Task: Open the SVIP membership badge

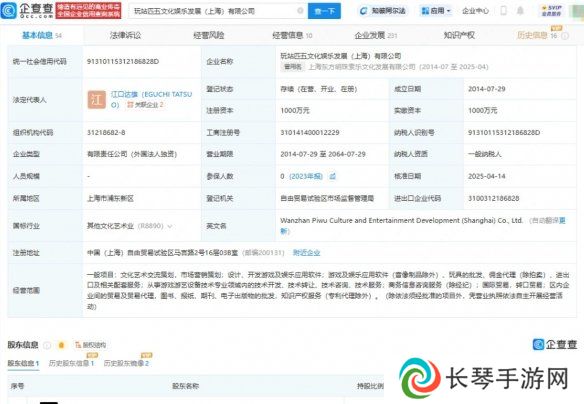Action: tap(552, 10)
